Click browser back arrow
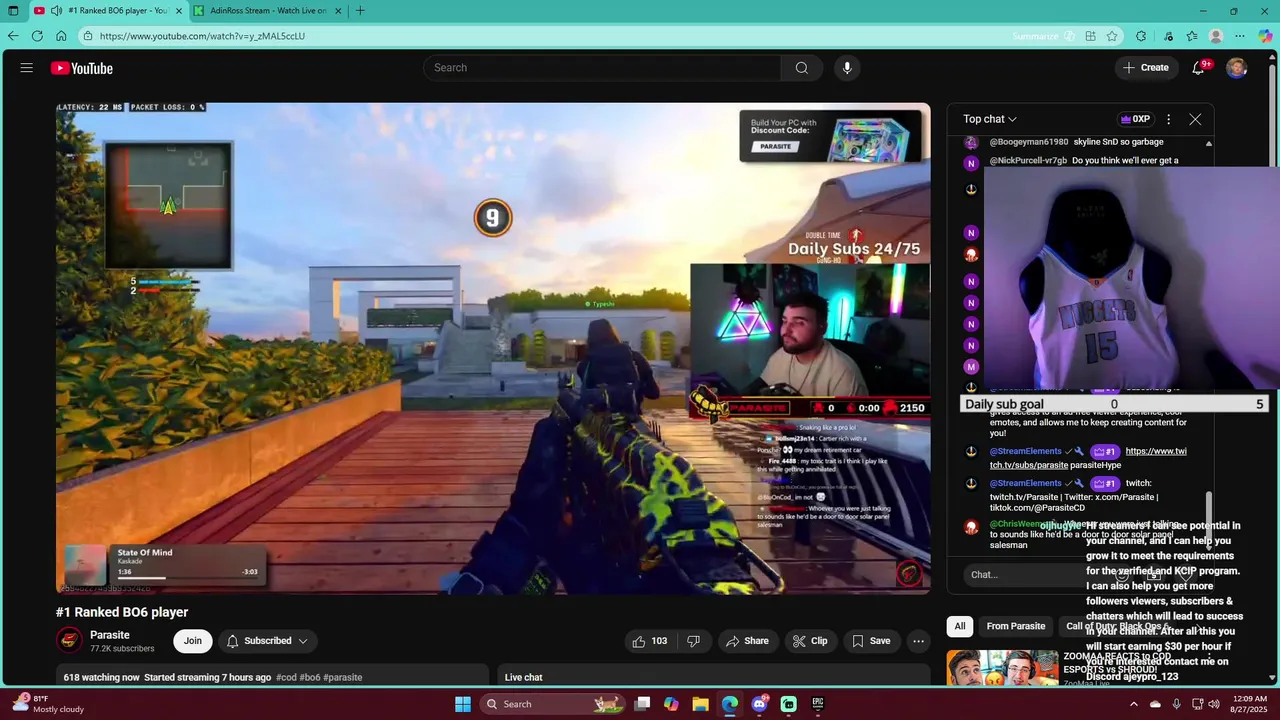 pos(13,36)
